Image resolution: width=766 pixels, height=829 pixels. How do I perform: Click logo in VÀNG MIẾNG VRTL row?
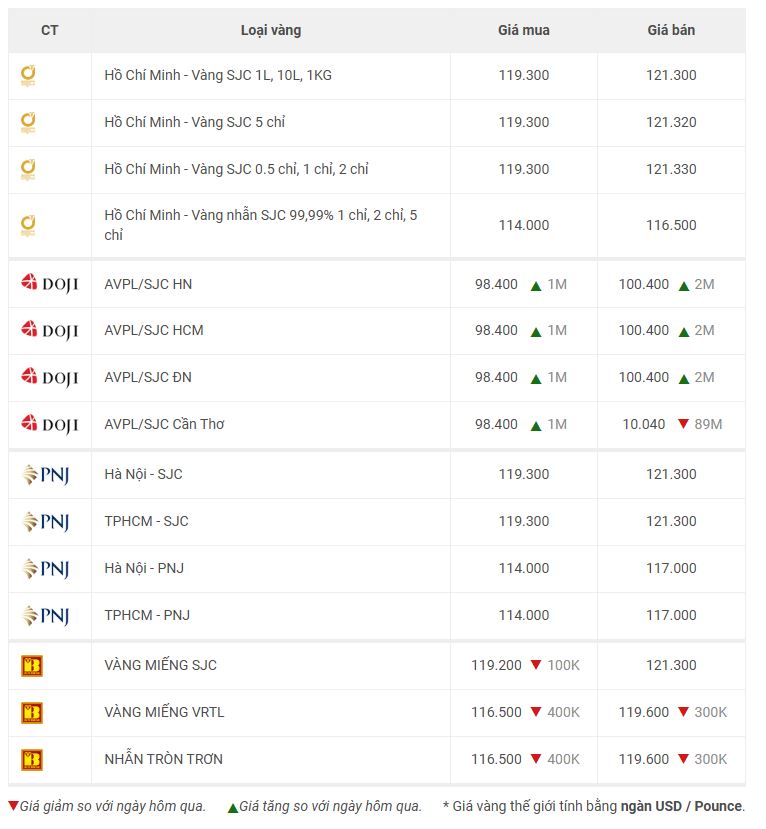coord(32,713)
